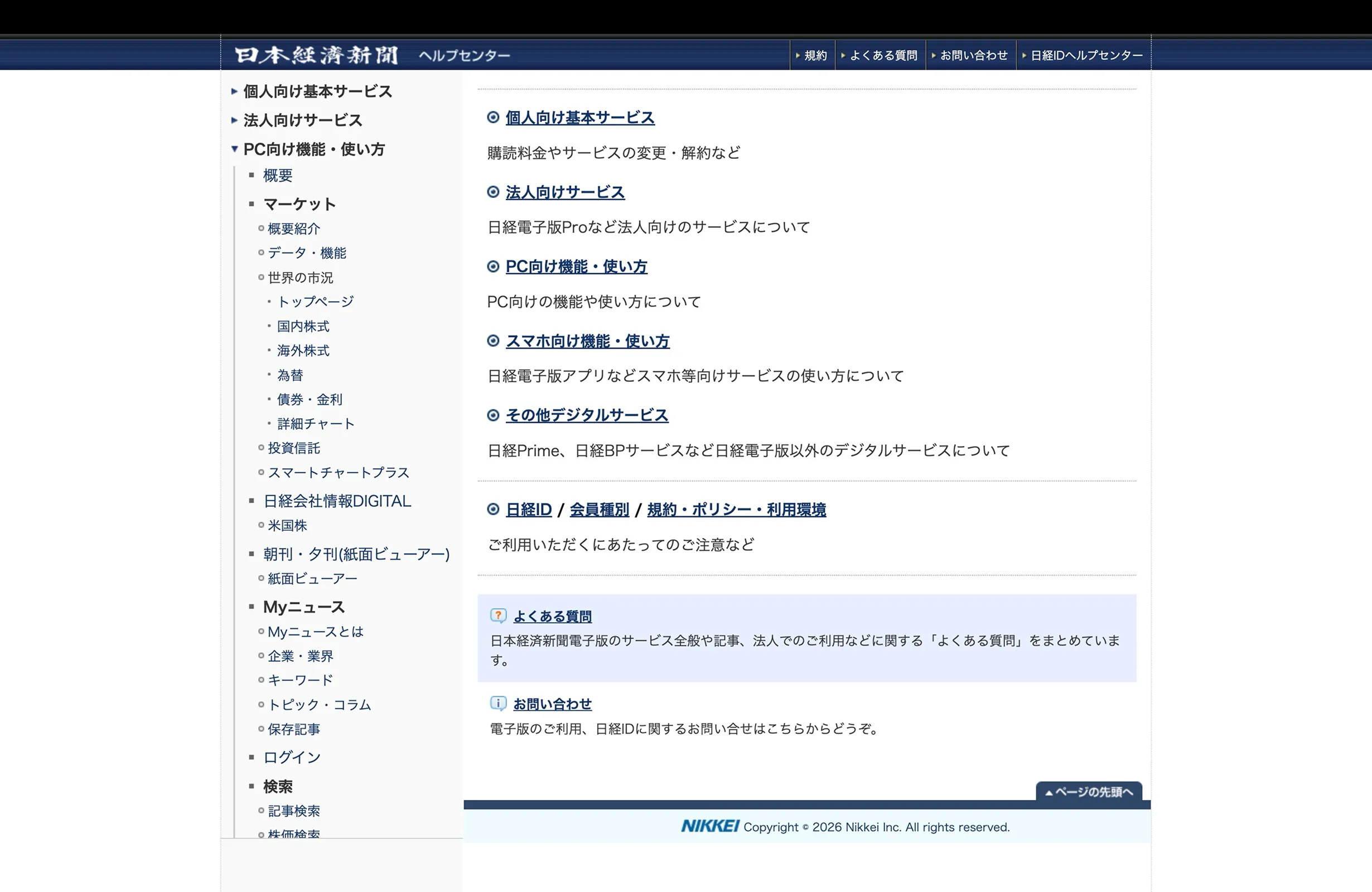Click the 日本経済新聞 logo in header
This screenshot has width=1372, height=892.
[x=316, y=55]
